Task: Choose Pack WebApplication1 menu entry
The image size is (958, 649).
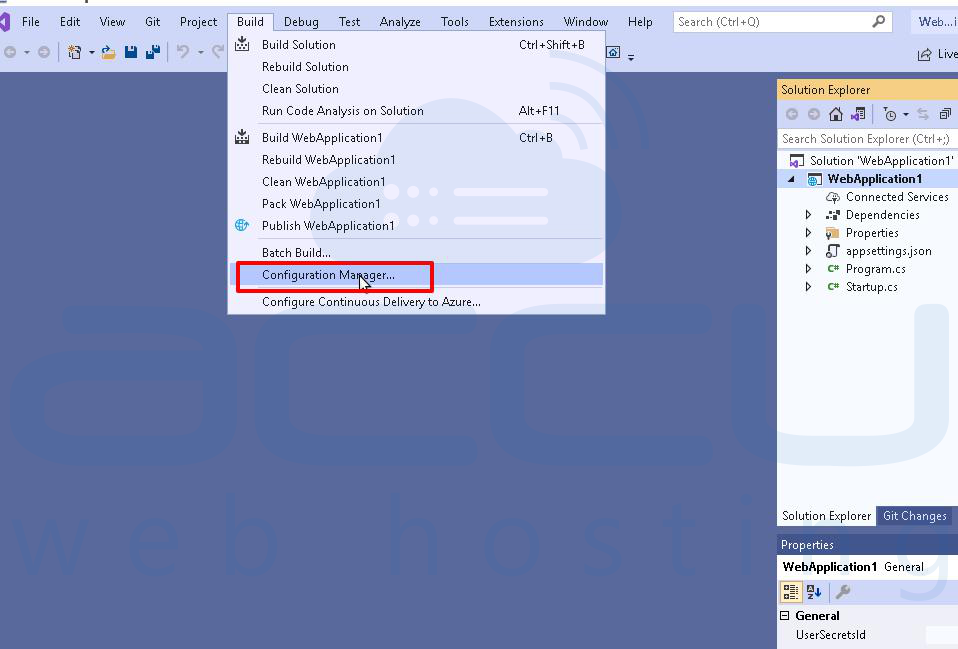Action: point(416,204)
